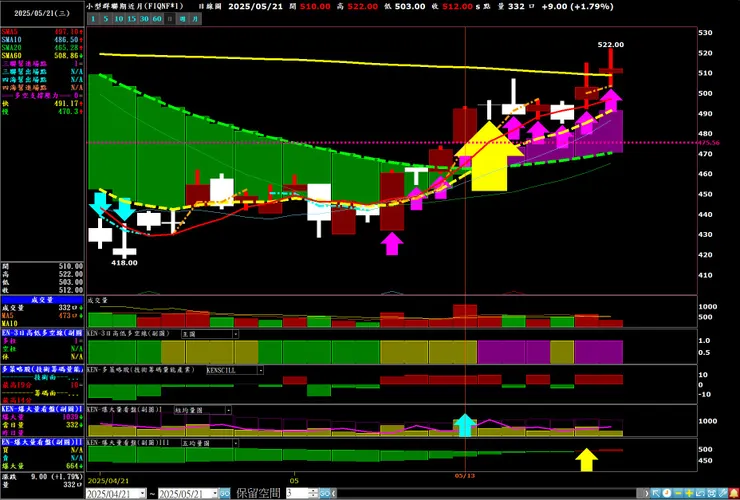740x500 pixels.
Task: Click the 漲跌 9.00 (+1.79%) text at bottom left
Action: (42, 477)
